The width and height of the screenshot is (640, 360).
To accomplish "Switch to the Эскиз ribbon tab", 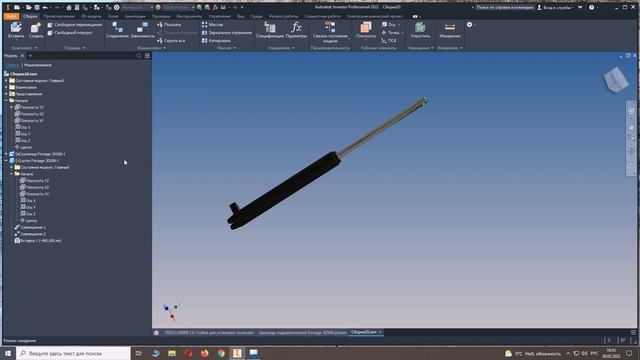I will point(113,16).
